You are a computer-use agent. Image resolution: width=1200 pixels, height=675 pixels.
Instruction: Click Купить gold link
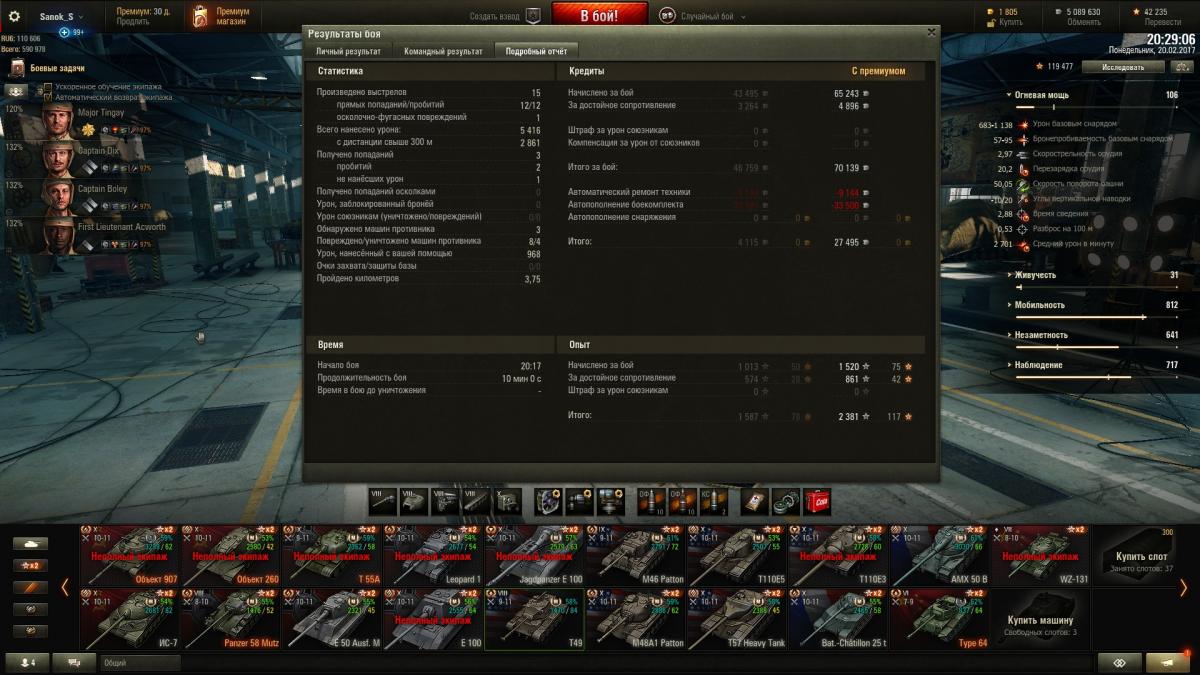click(1011, 22)
